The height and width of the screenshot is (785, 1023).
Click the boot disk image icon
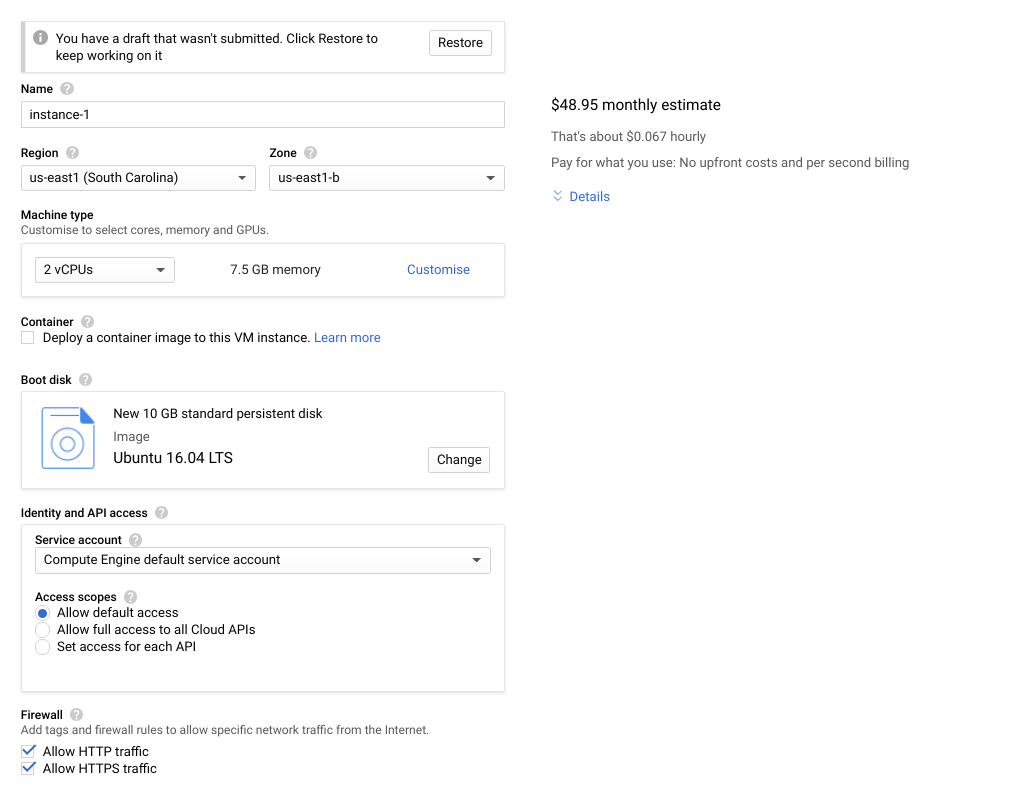tap(67, 438)
